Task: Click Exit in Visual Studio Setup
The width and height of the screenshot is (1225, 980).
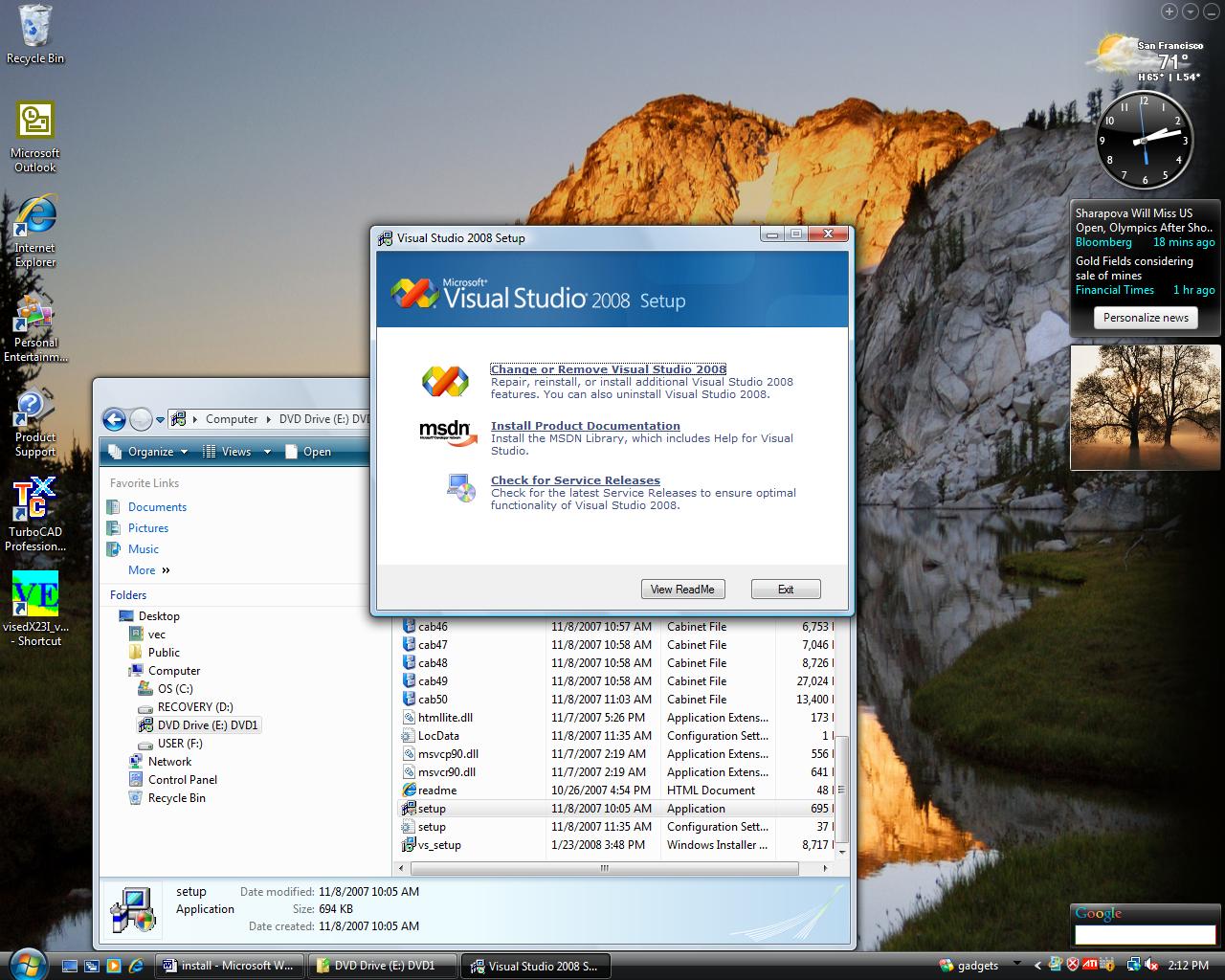Action: pyautogui.click(x=786, y=590)
